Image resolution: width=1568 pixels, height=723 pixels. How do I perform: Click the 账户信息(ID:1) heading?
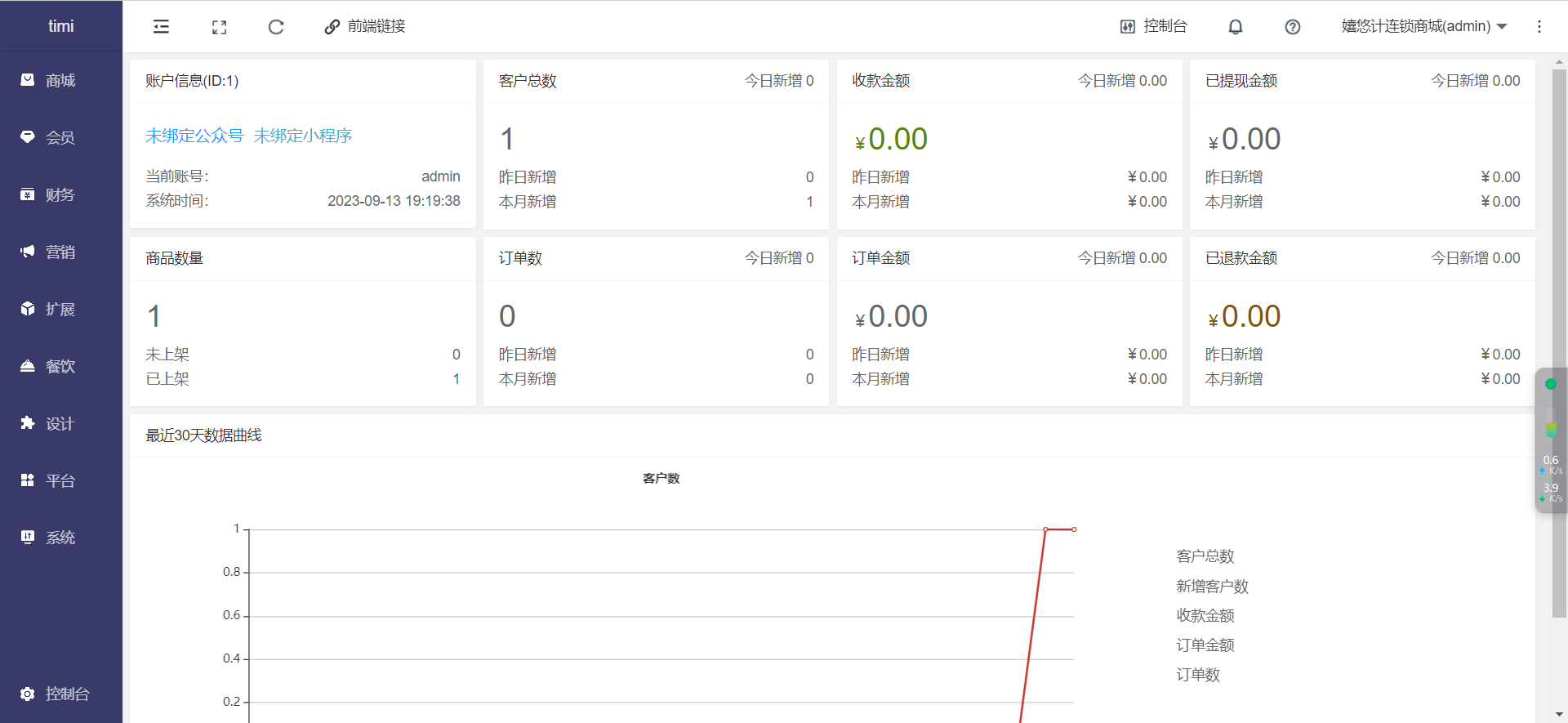tap(192, 81)
